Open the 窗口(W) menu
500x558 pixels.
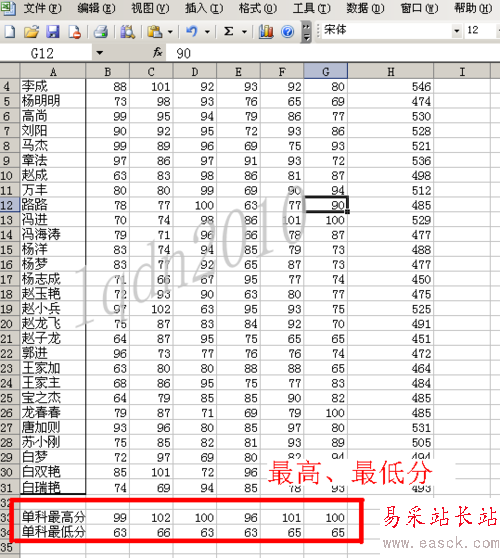click(x=419, y=8)
